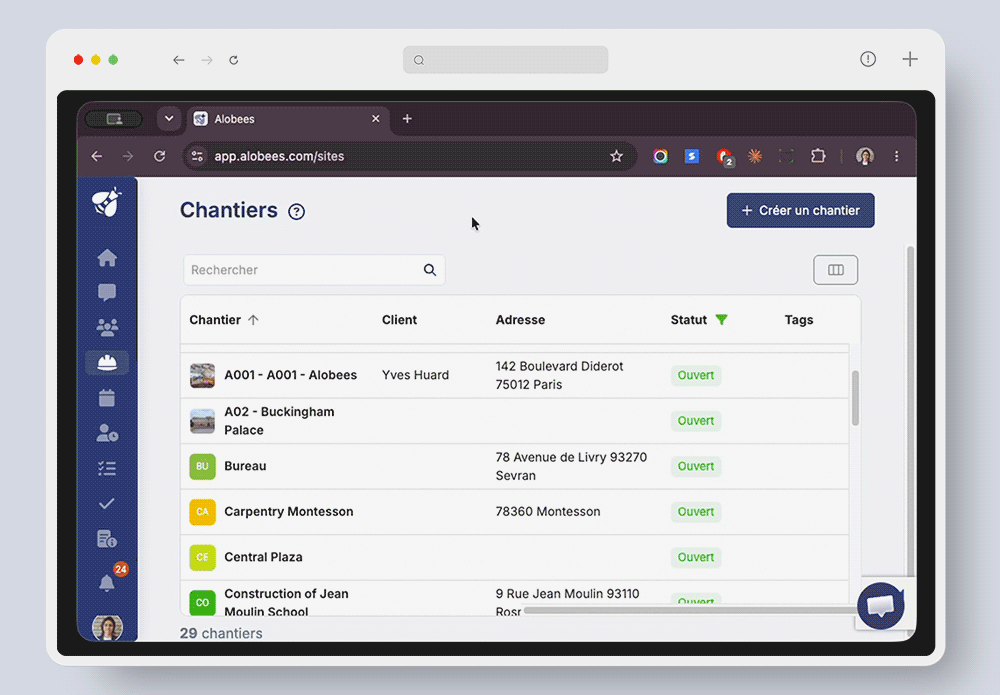Toggle the column display button
Image resolution: width=1000 pixels, height=695 pixels.
[835, 270]
